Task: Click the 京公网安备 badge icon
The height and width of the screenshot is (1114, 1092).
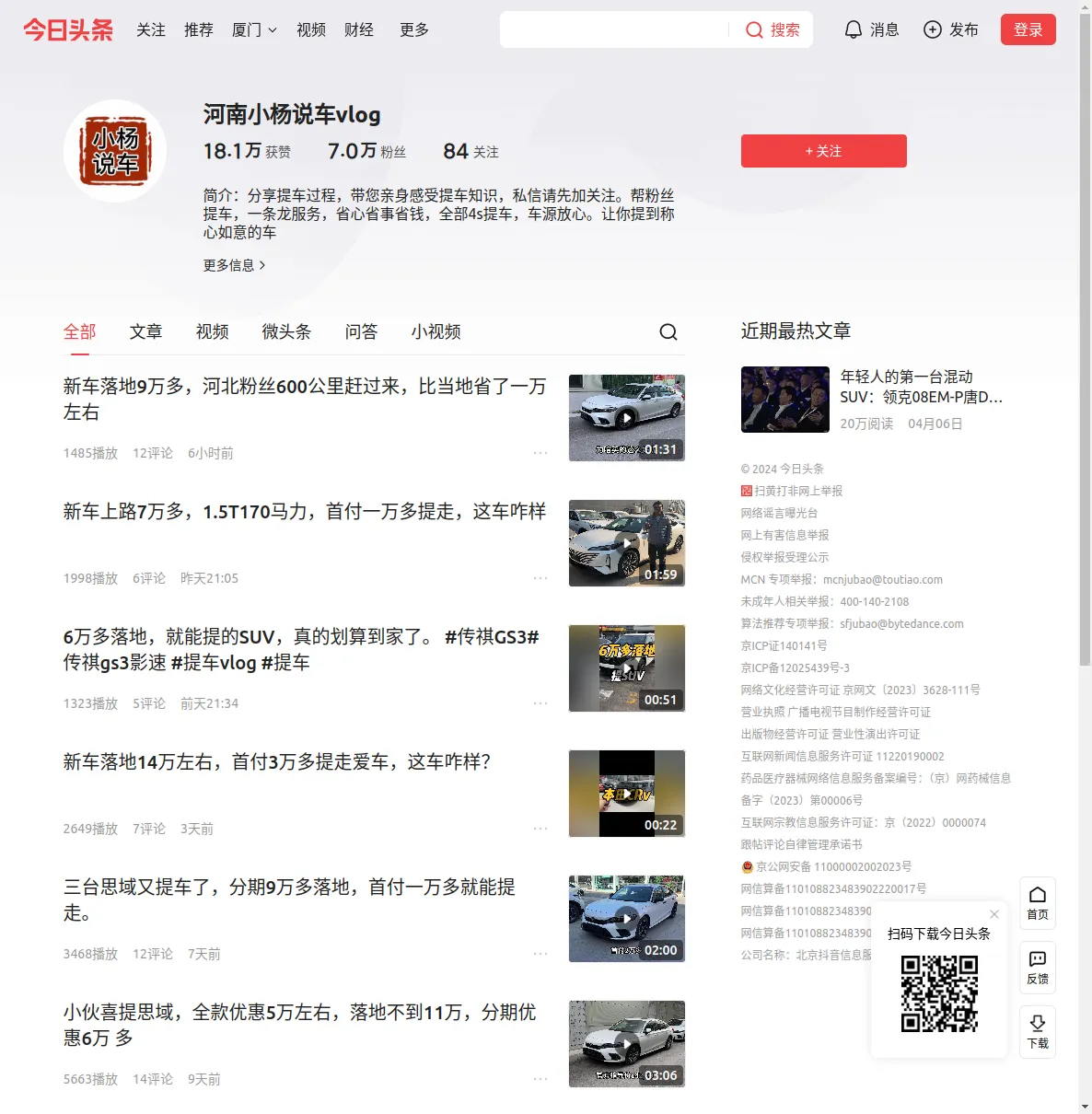Action: coord(748,866)
